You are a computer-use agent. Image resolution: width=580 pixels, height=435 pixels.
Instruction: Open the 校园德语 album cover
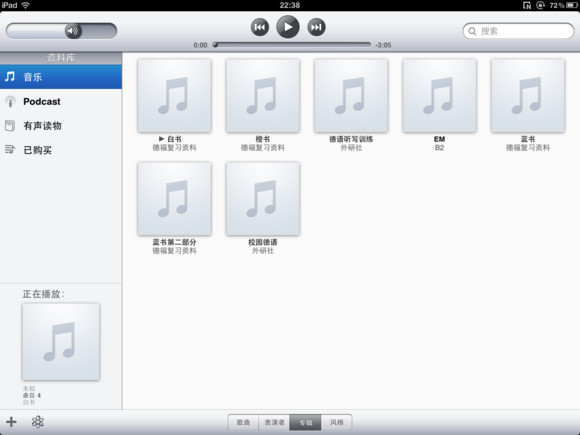coord(263,199)
